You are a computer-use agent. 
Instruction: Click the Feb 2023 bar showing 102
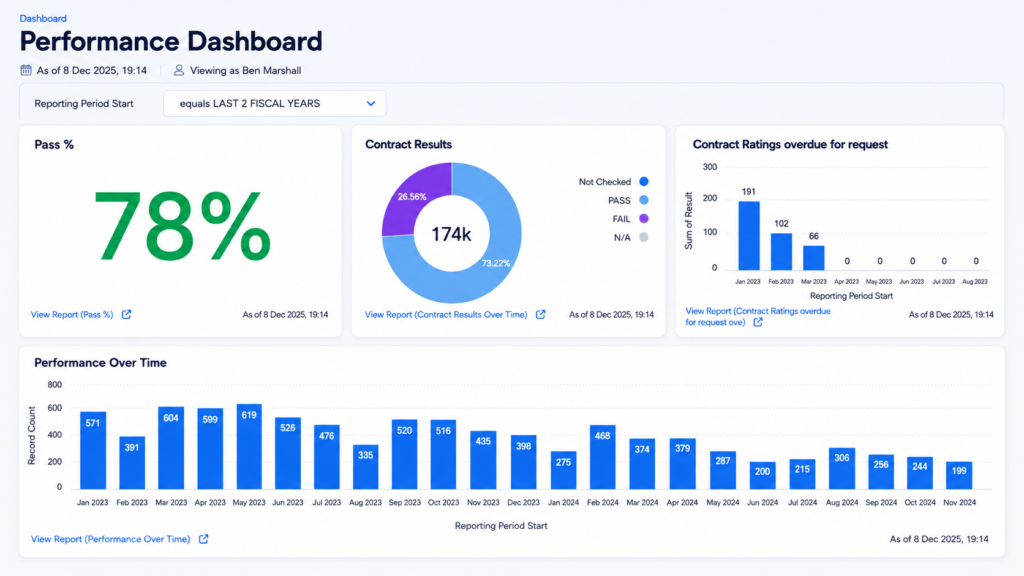[x=781, y=251]
